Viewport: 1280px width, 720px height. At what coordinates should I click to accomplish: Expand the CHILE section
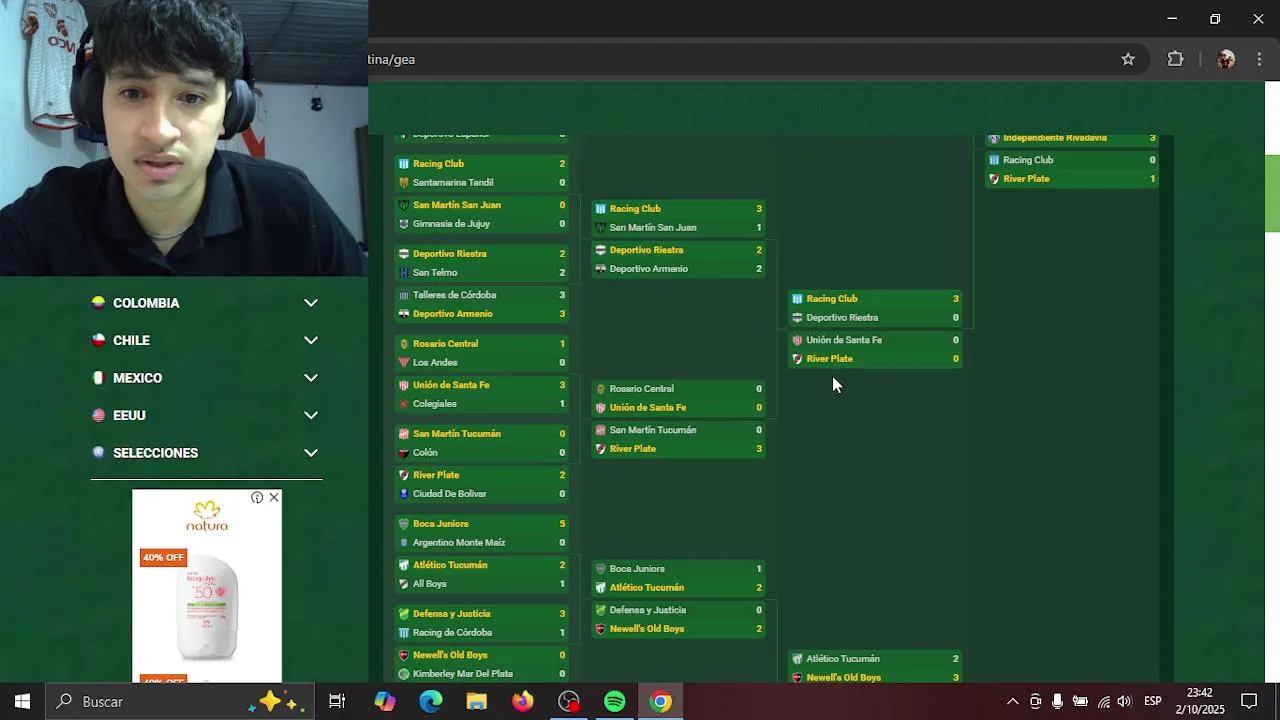206,340
